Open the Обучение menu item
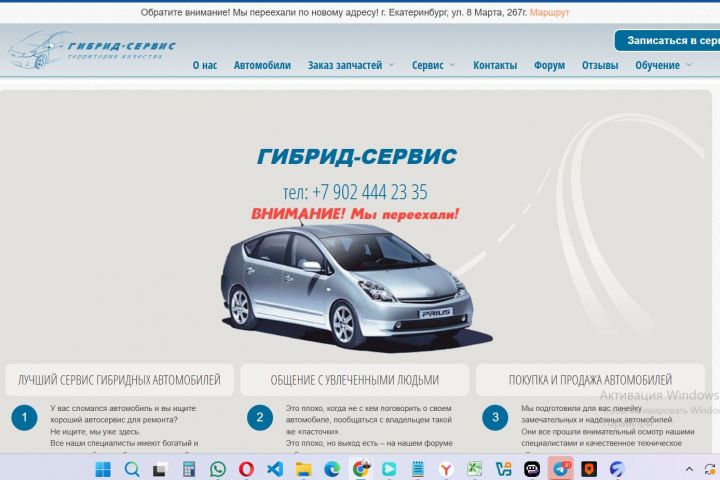This screenshot has height=480, width=720. click(x=657, y=65)
